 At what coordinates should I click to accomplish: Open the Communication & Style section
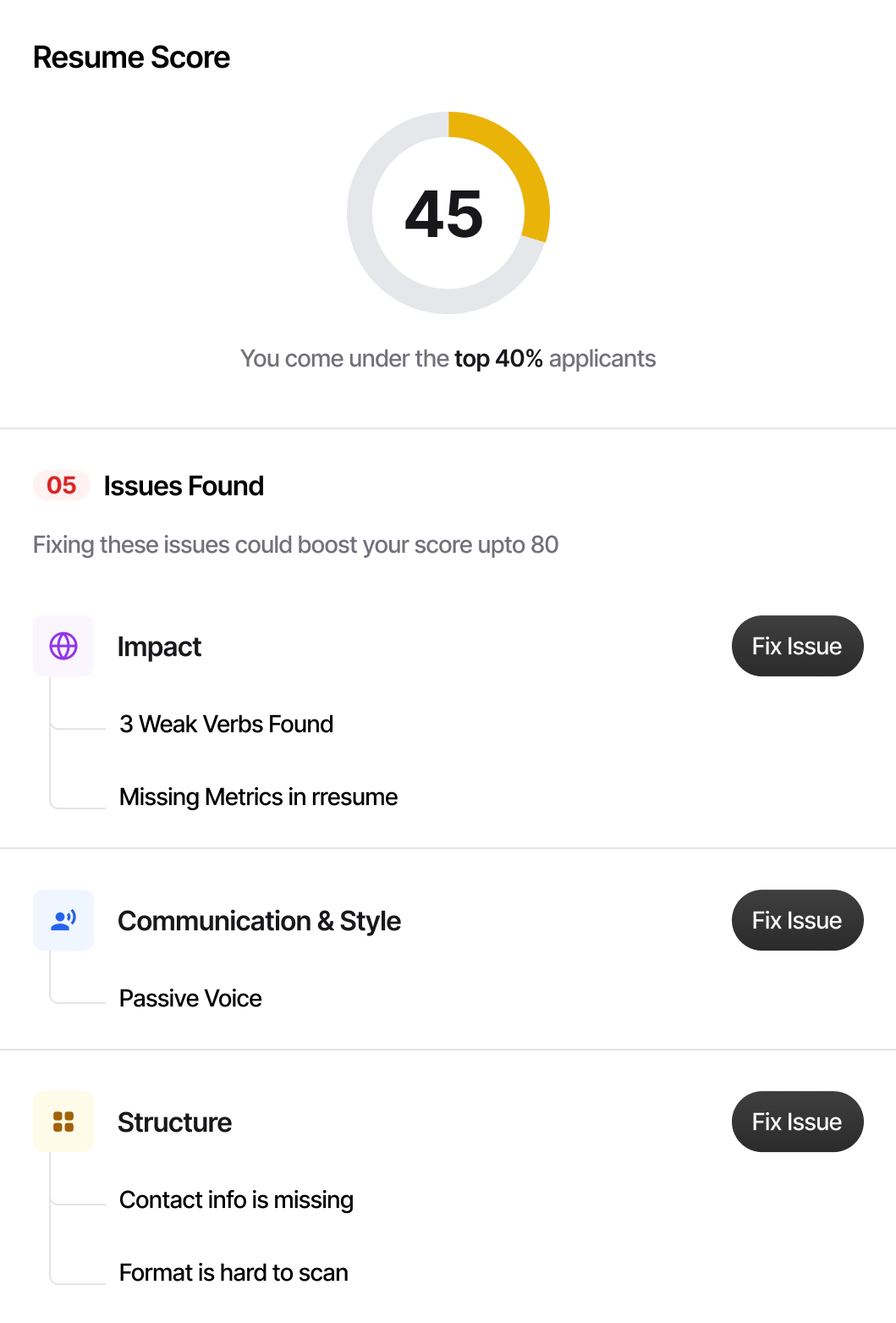260,920
